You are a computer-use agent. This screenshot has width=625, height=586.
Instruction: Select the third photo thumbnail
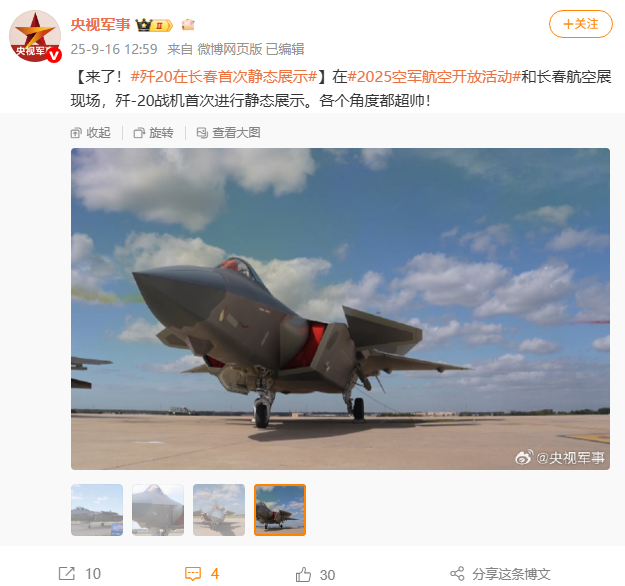(219, 510)
